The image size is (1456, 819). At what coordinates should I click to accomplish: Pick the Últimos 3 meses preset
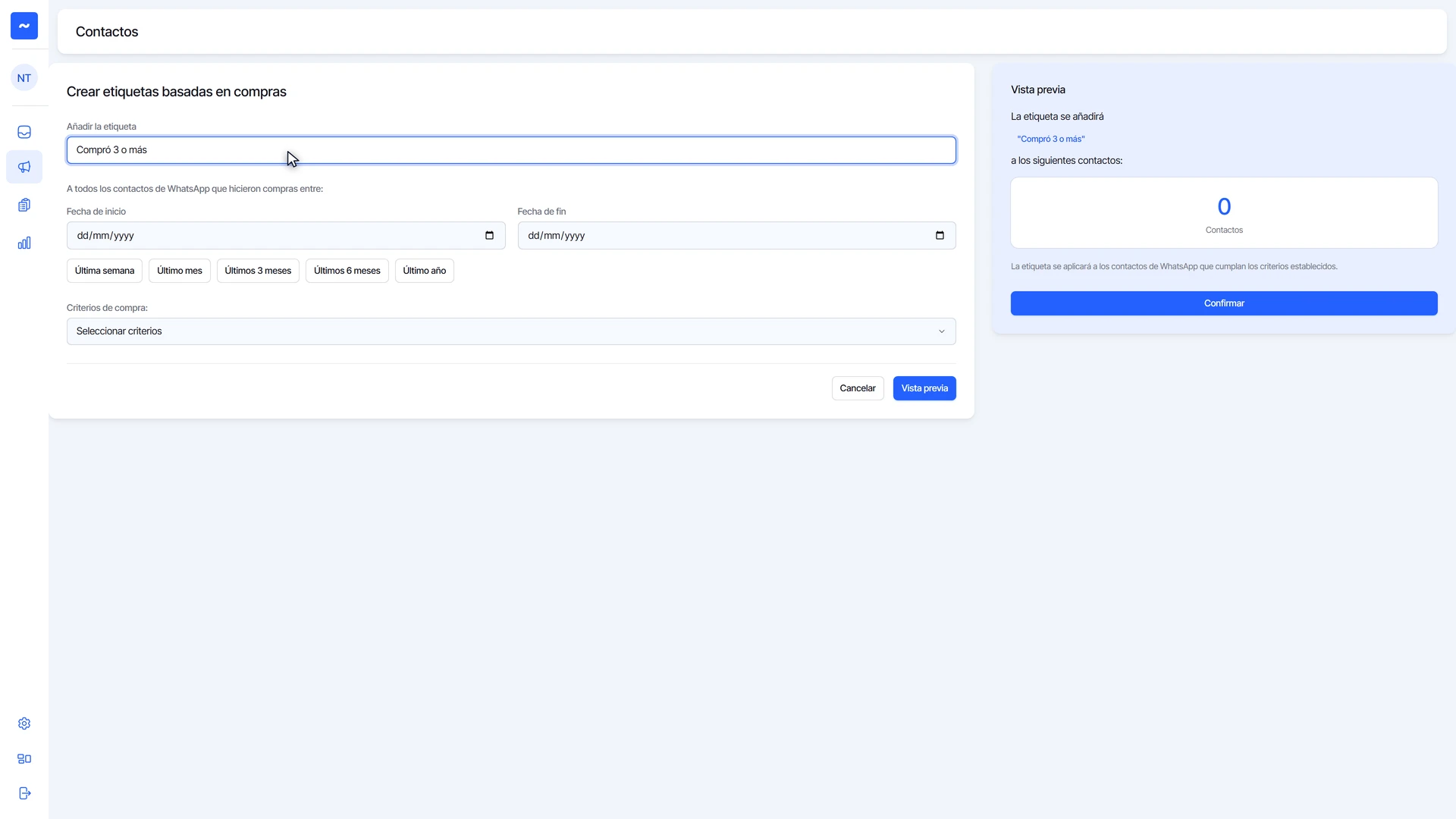pos(258,271)
